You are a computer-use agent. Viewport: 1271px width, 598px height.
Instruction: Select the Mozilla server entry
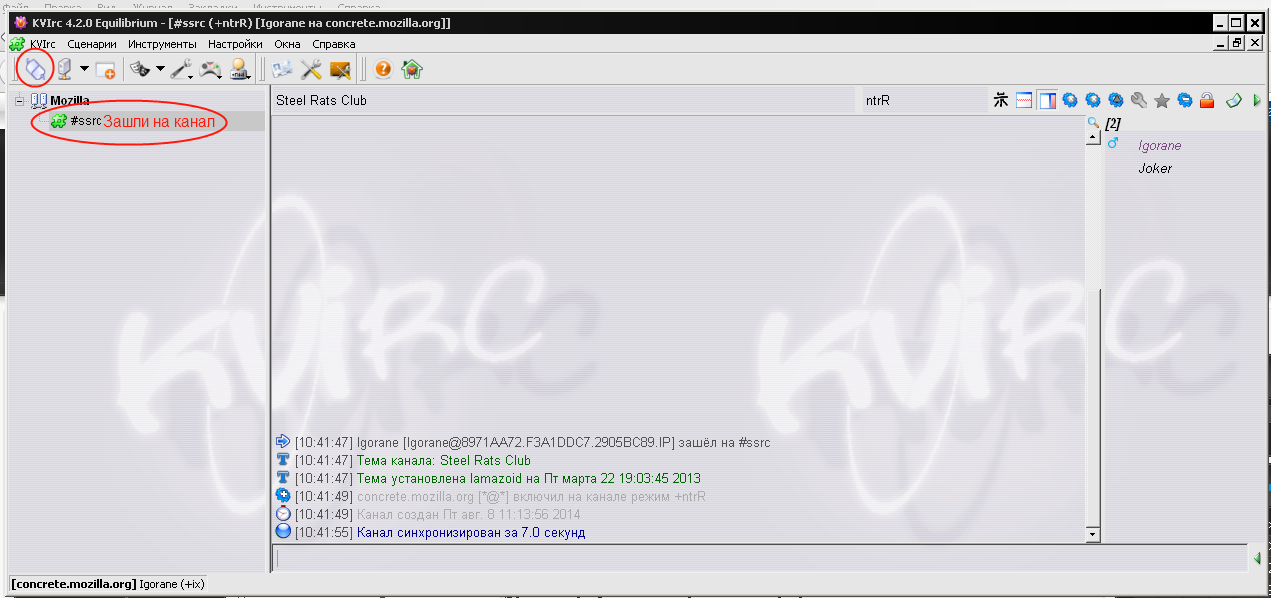tap(70, 101)
